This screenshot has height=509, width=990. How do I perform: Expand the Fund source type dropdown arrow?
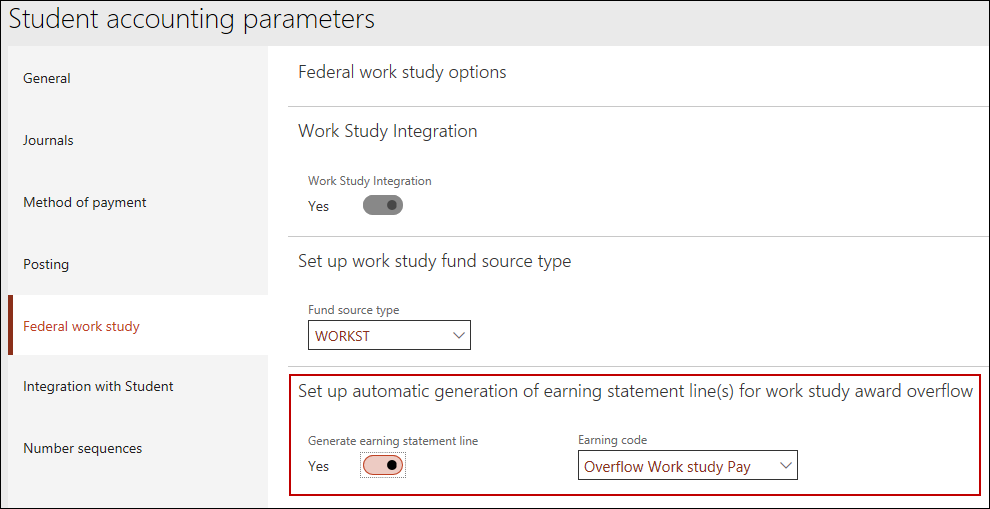[x=458, y=336]
